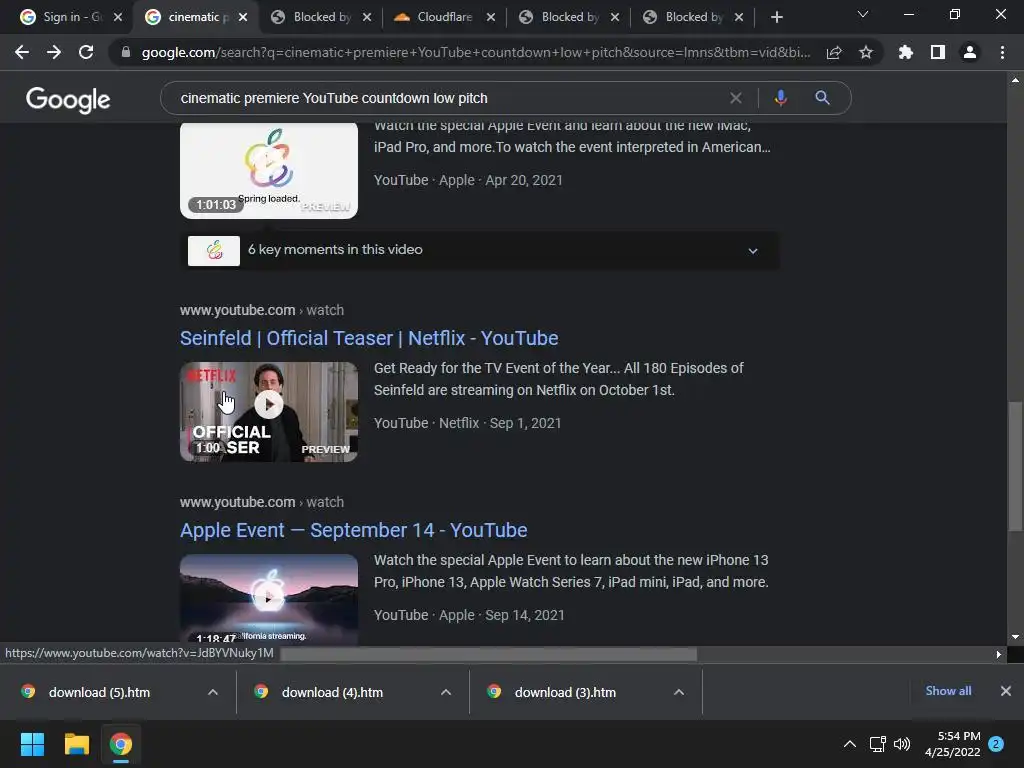Open tab search dropdown arrow
Image resolution: width=1024 pixels, height=768 pixels.
click(863, 14)
